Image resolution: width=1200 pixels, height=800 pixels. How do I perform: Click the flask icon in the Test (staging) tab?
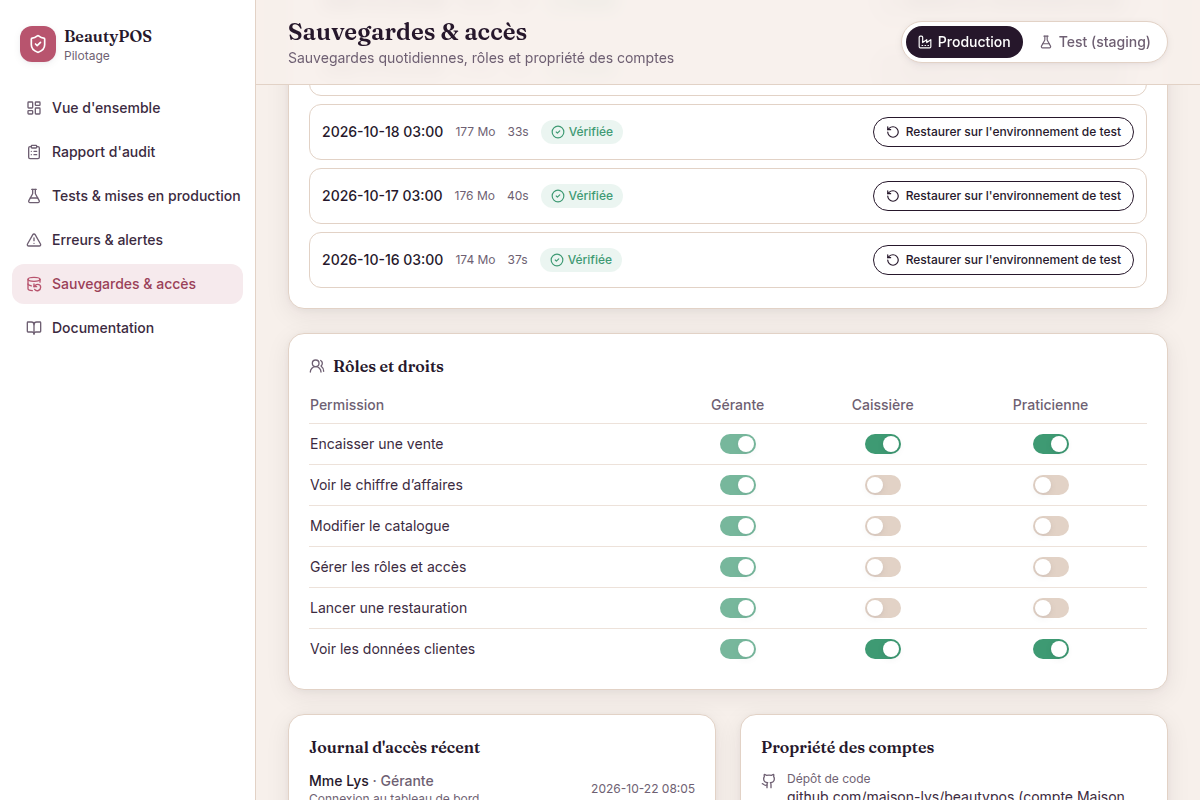1046,42
